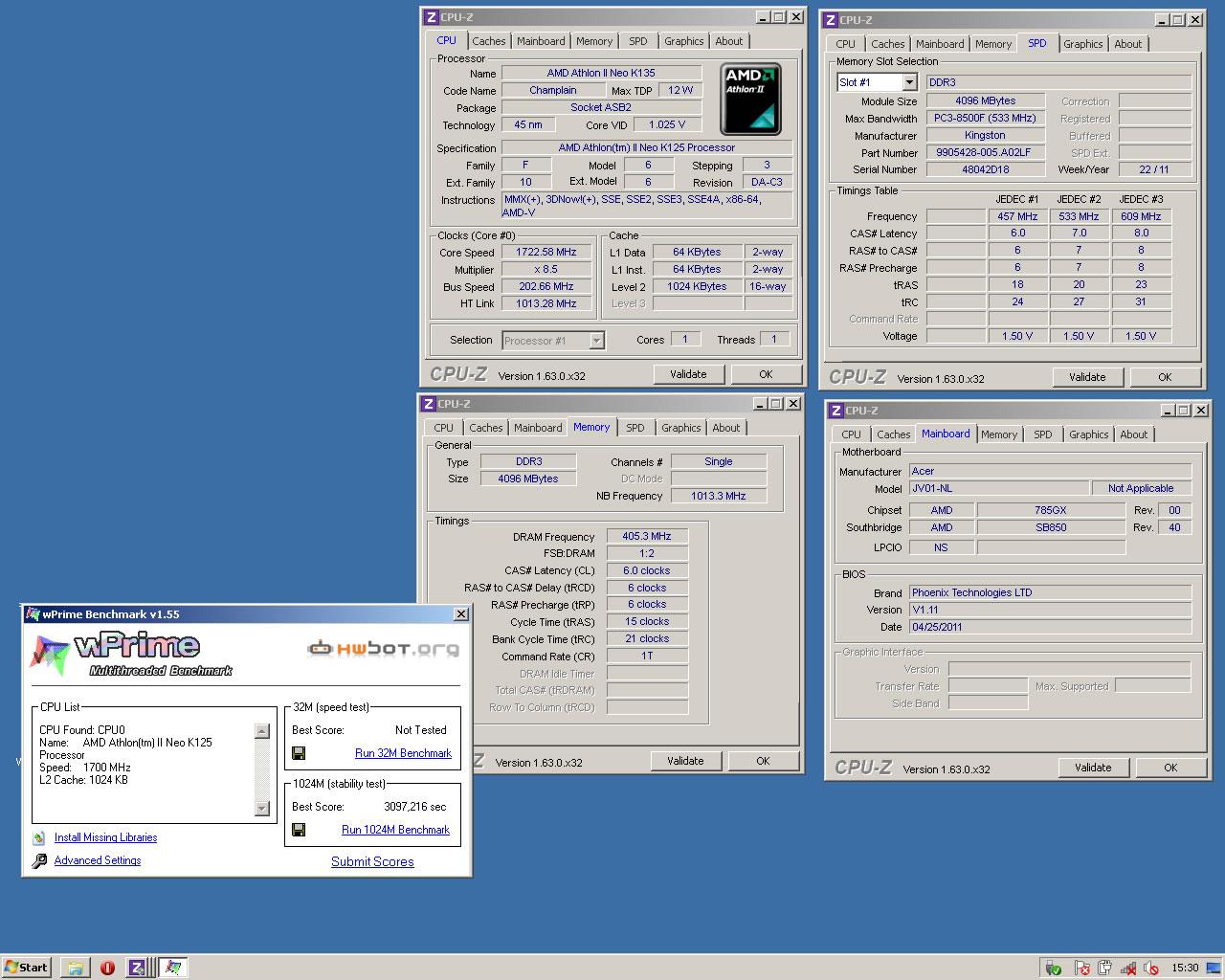
Task: Select the wPrime taskbar button
Action: [x=173, y=968]
